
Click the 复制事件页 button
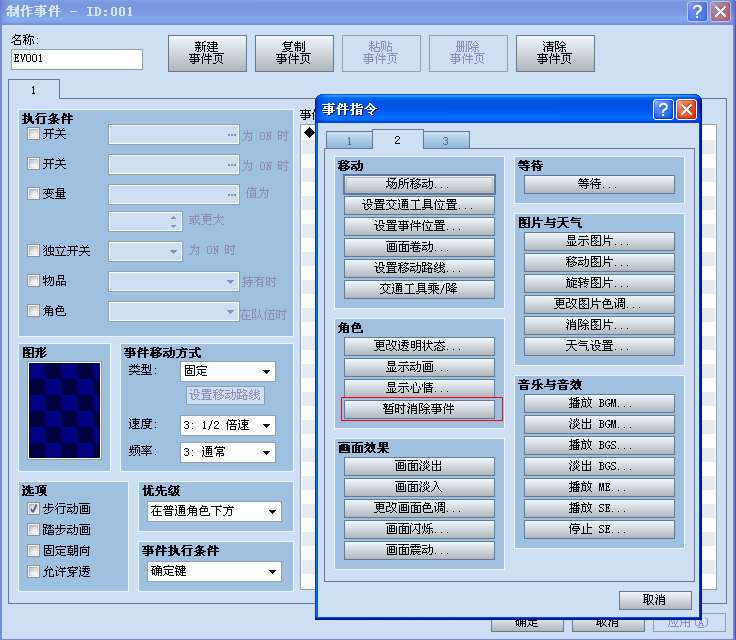point(294,53)
